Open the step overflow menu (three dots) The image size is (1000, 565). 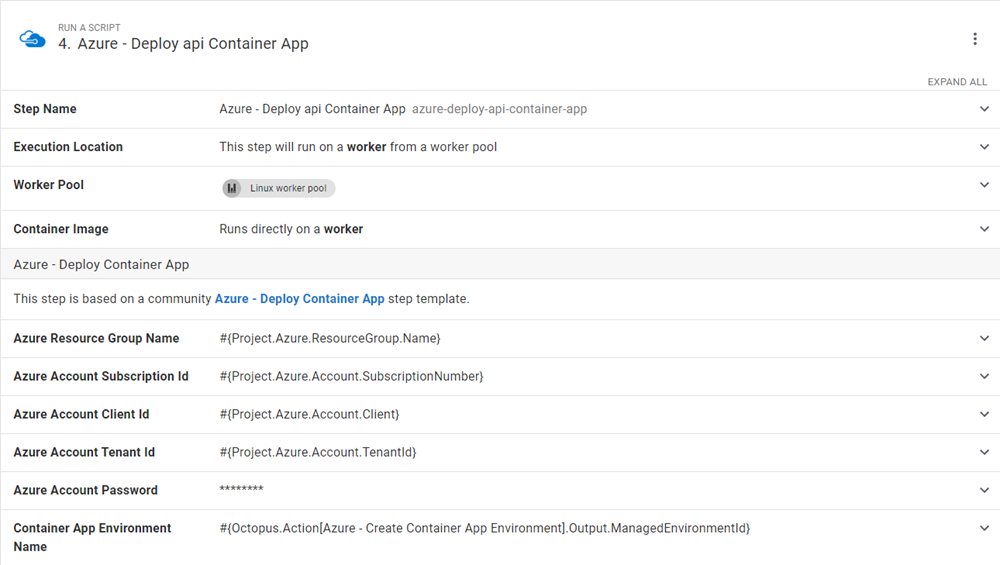974,39
